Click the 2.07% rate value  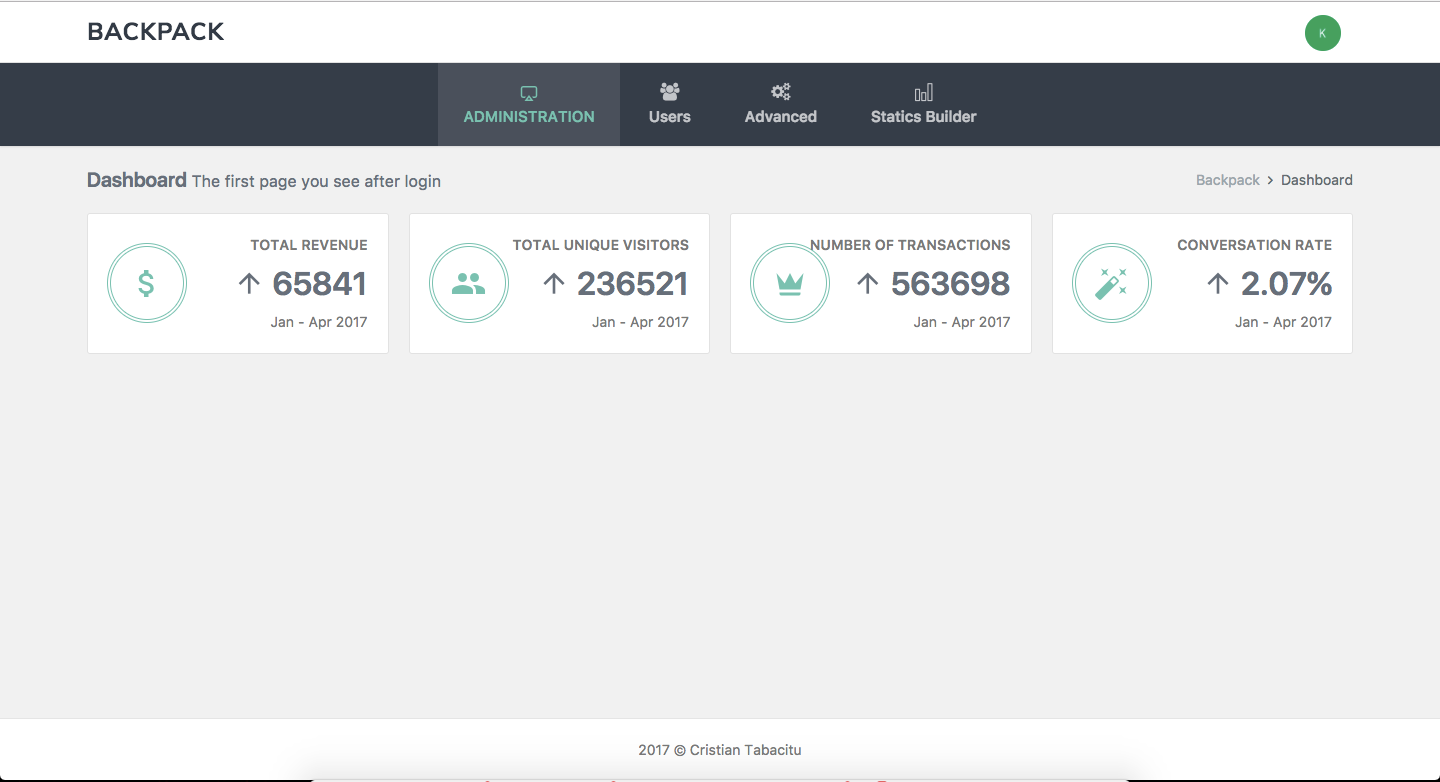point(1287,284)
